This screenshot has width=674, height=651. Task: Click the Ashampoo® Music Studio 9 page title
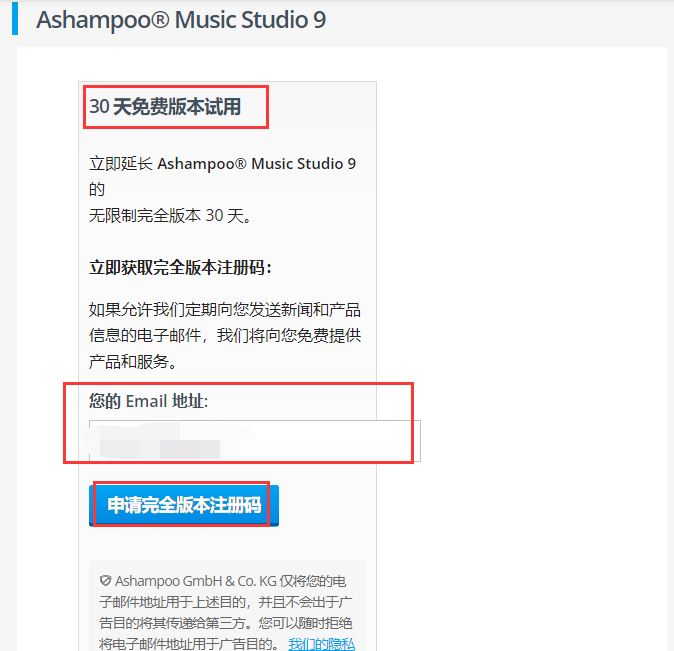[181, 20]
